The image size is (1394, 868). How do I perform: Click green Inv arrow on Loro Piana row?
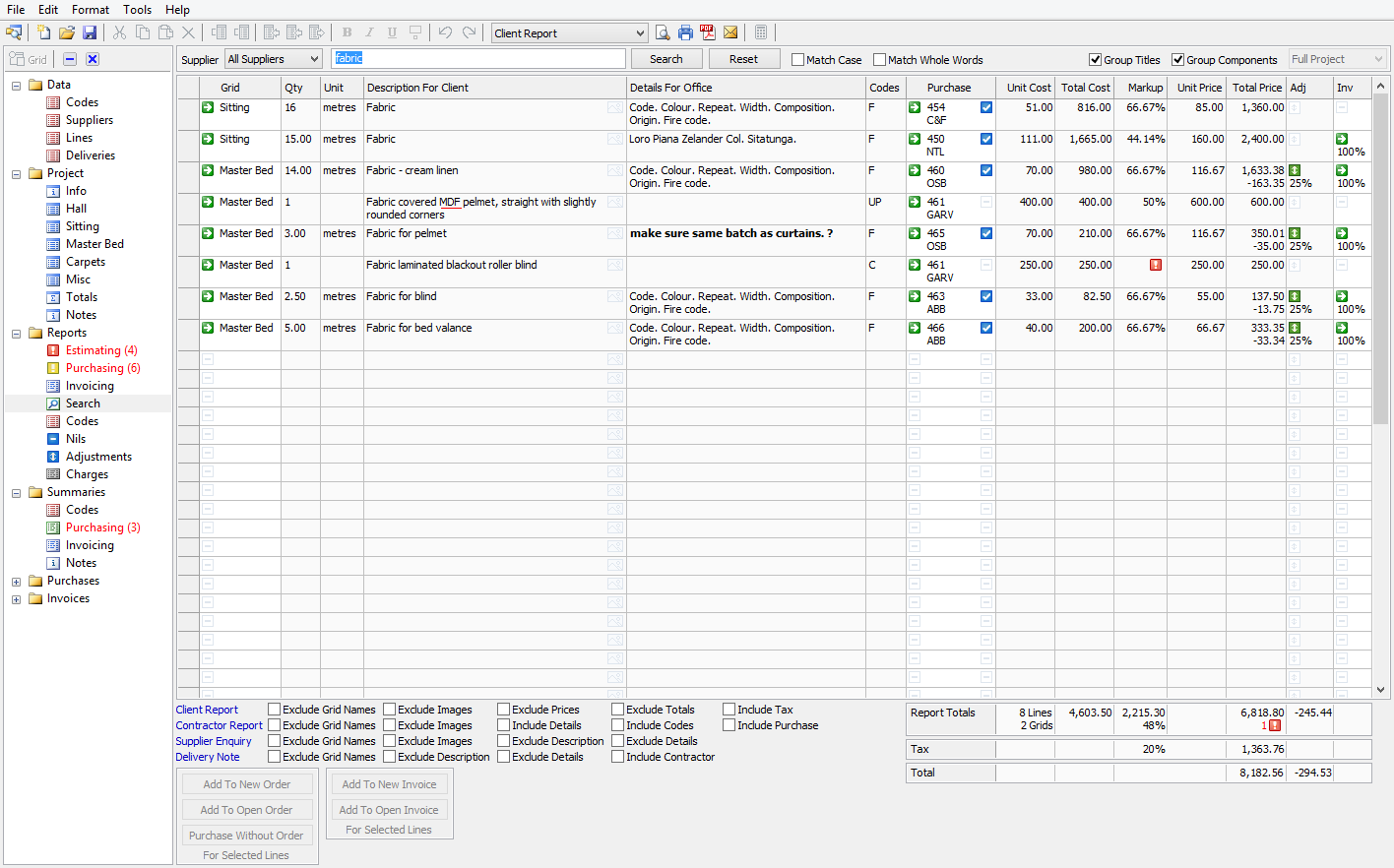point(1342,139)
